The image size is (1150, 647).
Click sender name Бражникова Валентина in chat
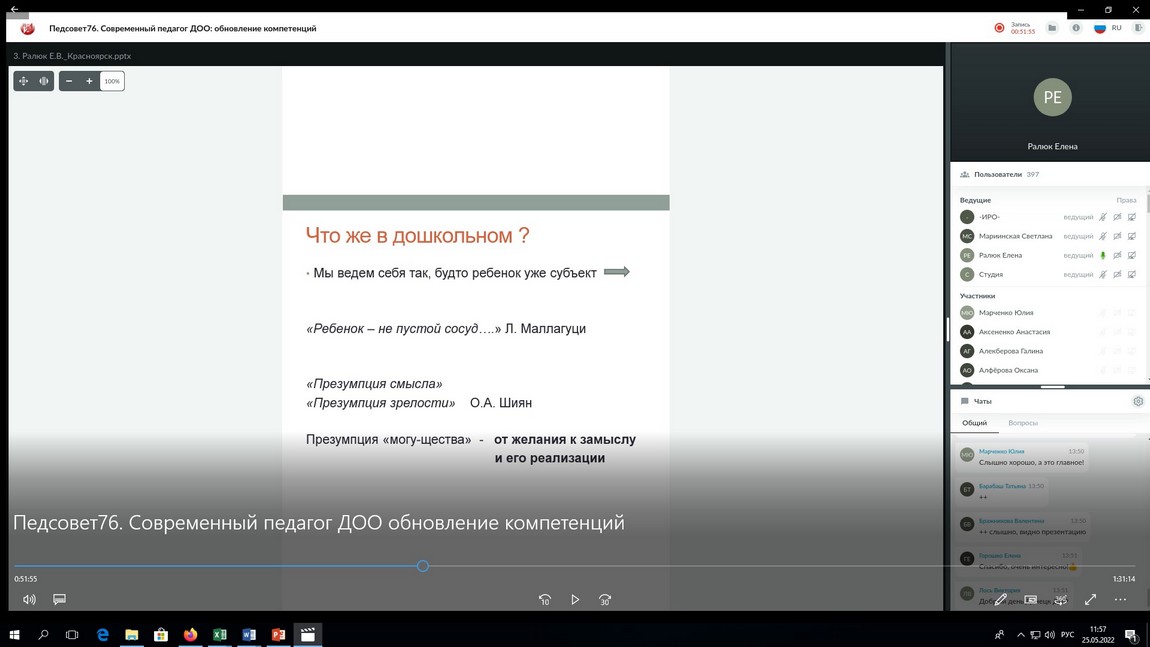[1011, 521]
